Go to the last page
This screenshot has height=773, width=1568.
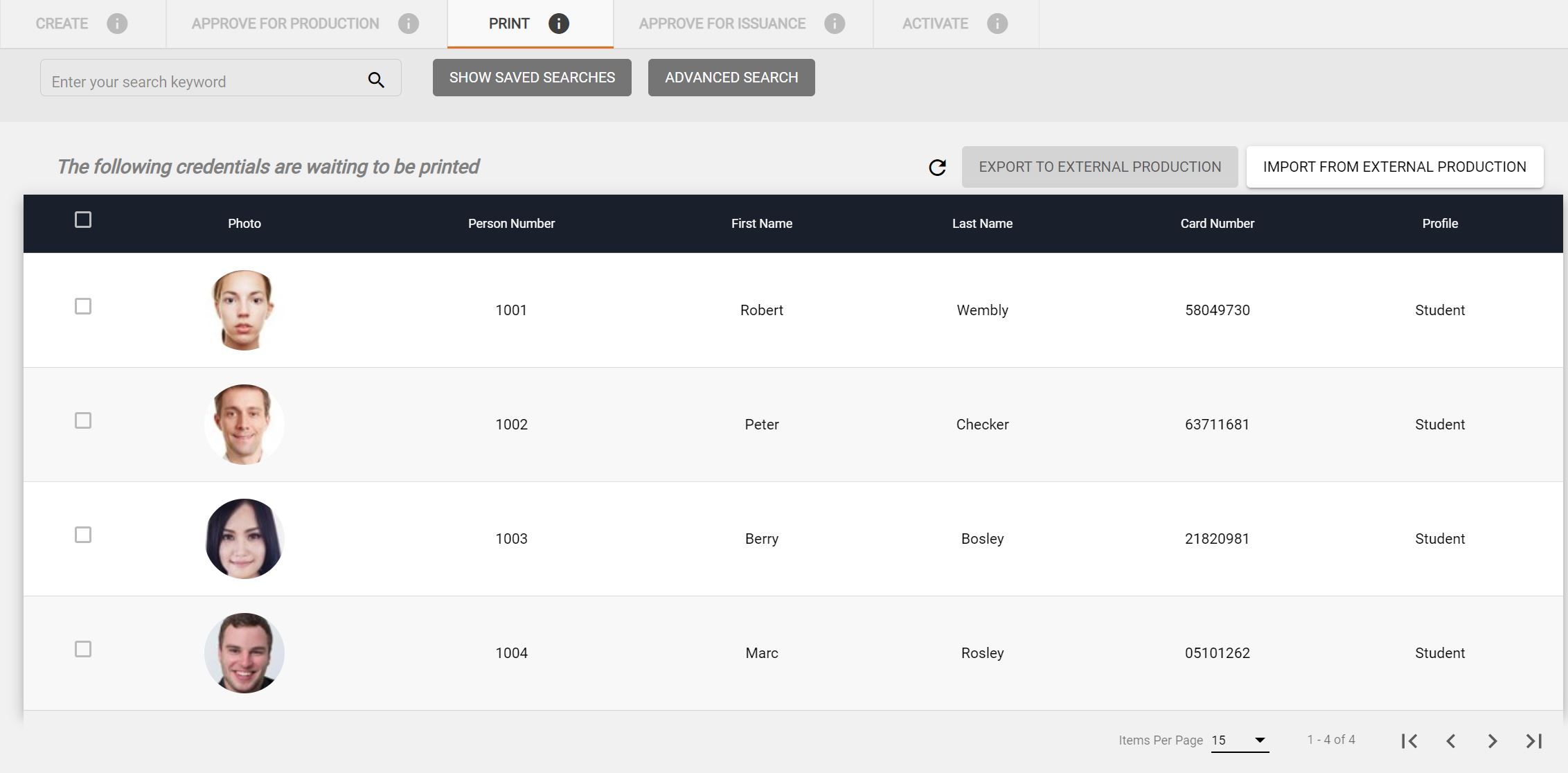tap(1533, 741)
